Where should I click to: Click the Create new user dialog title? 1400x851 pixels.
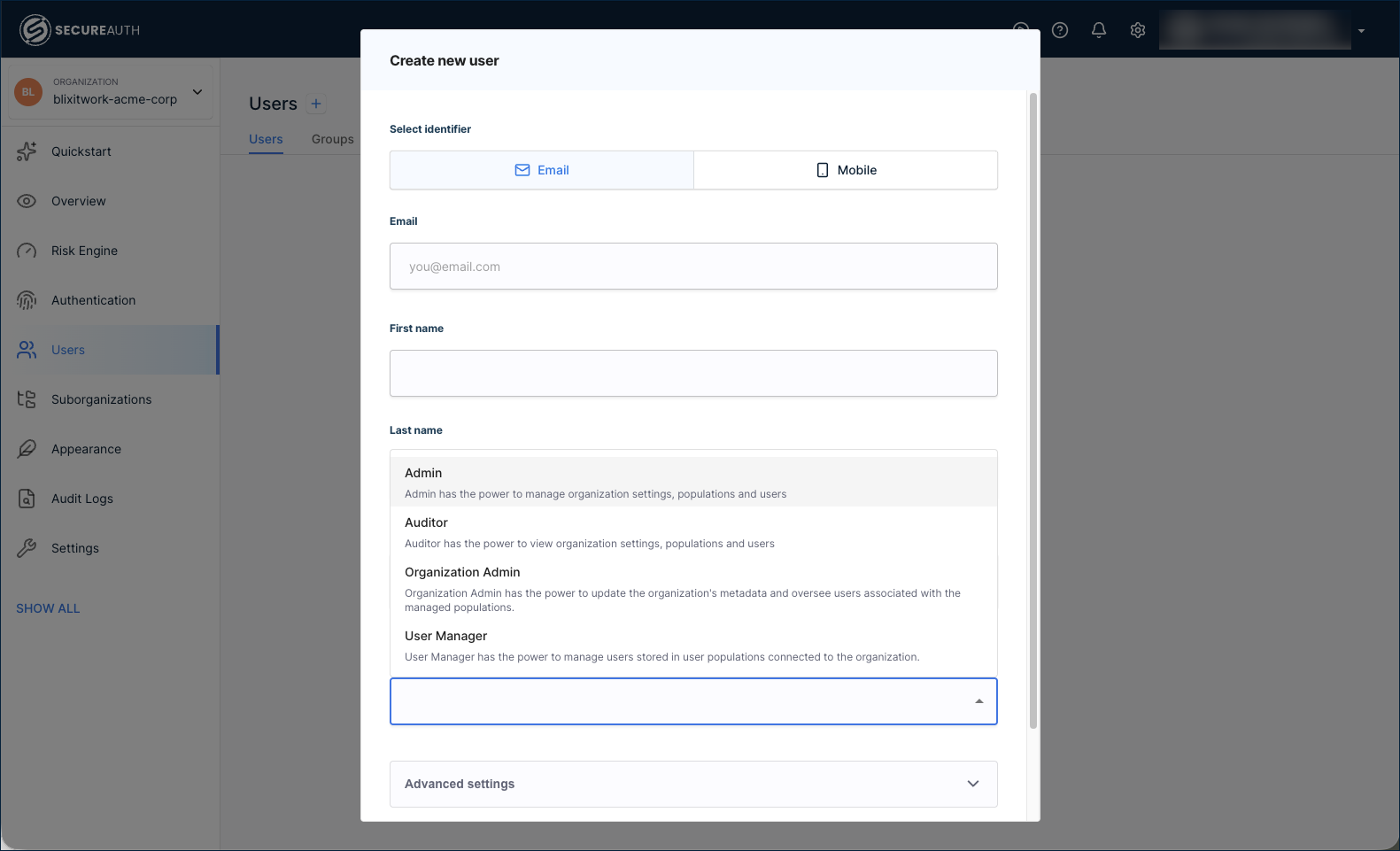[x=445, y=60]
